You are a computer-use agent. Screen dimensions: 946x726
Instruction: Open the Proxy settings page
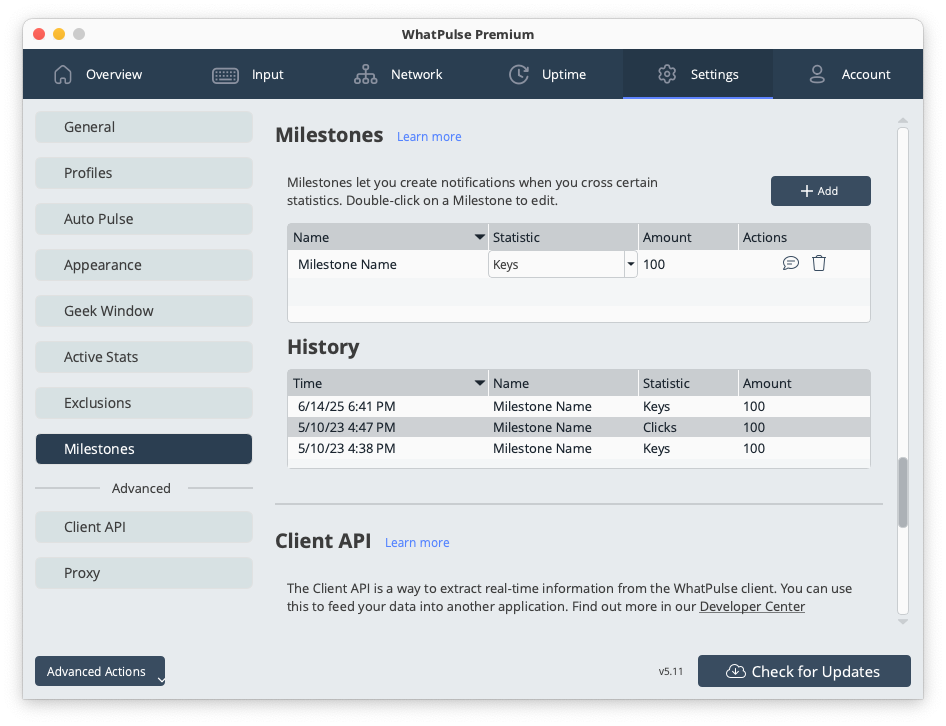pos(143,573)
